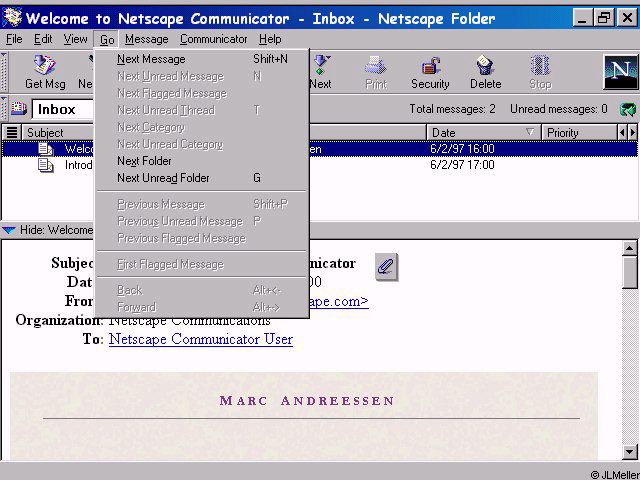Viewport: 640px width, 480px height.
Task: Click the MARC ANDREESSEN heading in message
Action: (307, 400)
